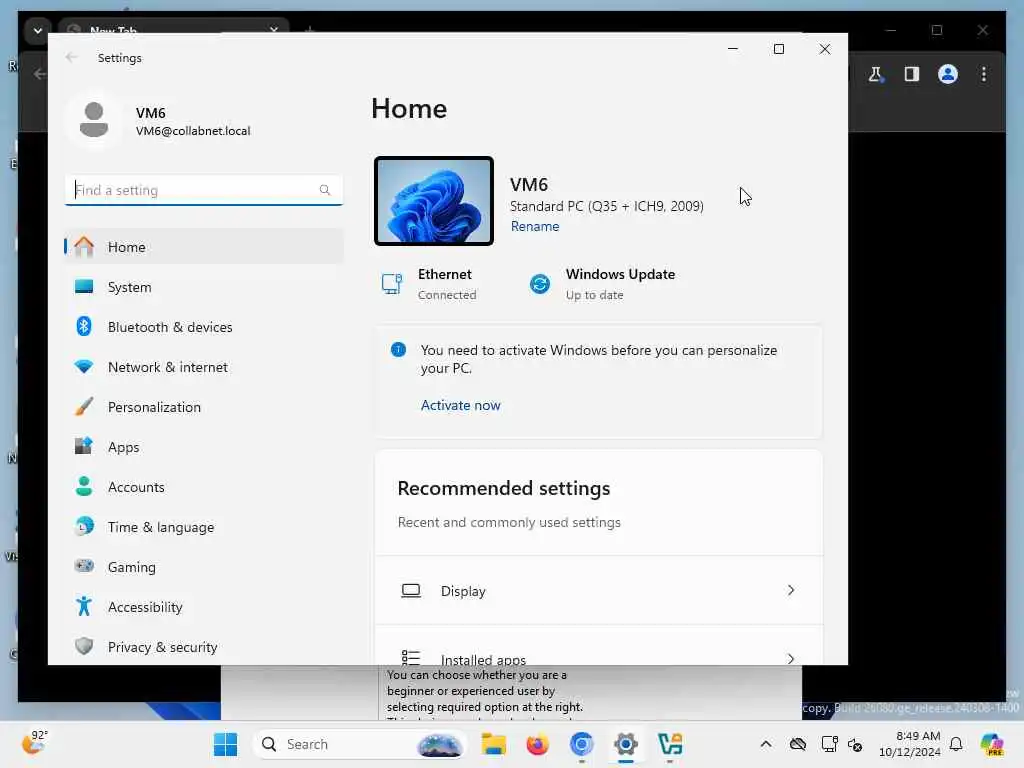Viewport: 1024px width, 768px height.
Task: Click the VM6 desktop wallpaper thumbnail
Action: [x=434, y=201]
